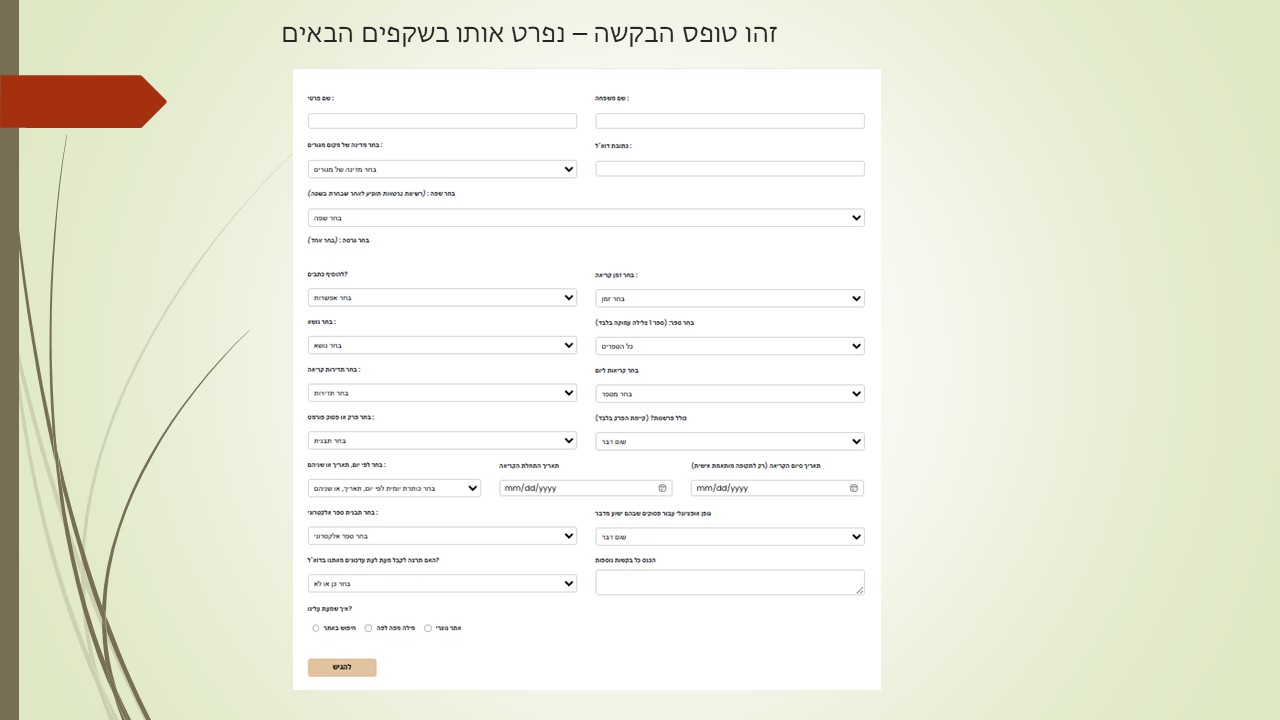1280x720 pixels.
Task: Choose the 'אתר נוצרי' radio button
Action: [428, 629]
